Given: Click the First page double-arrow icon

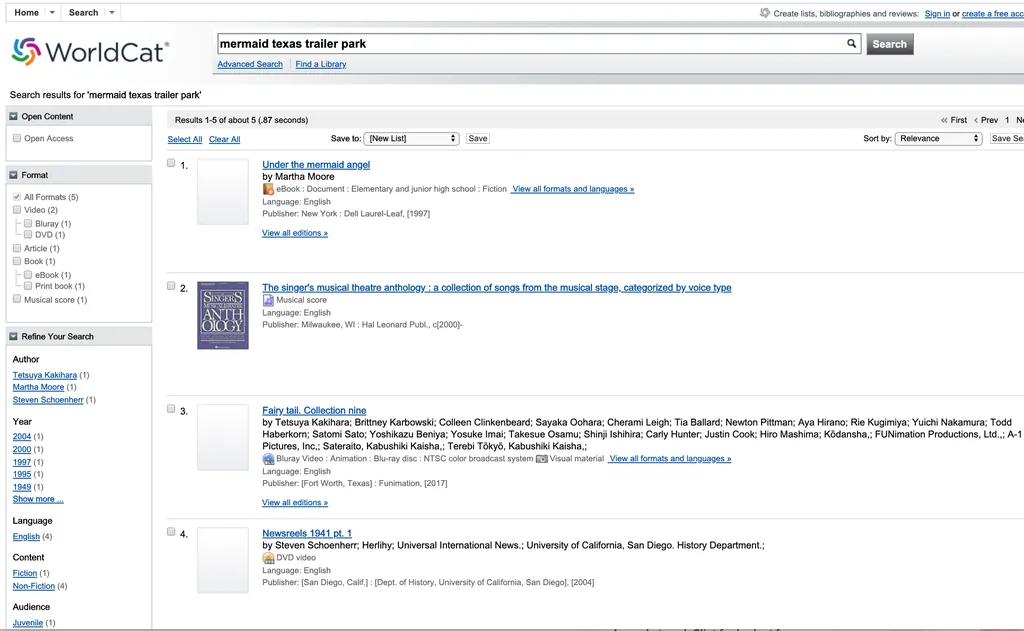Looking at the screenshot, I should [944, 120].
